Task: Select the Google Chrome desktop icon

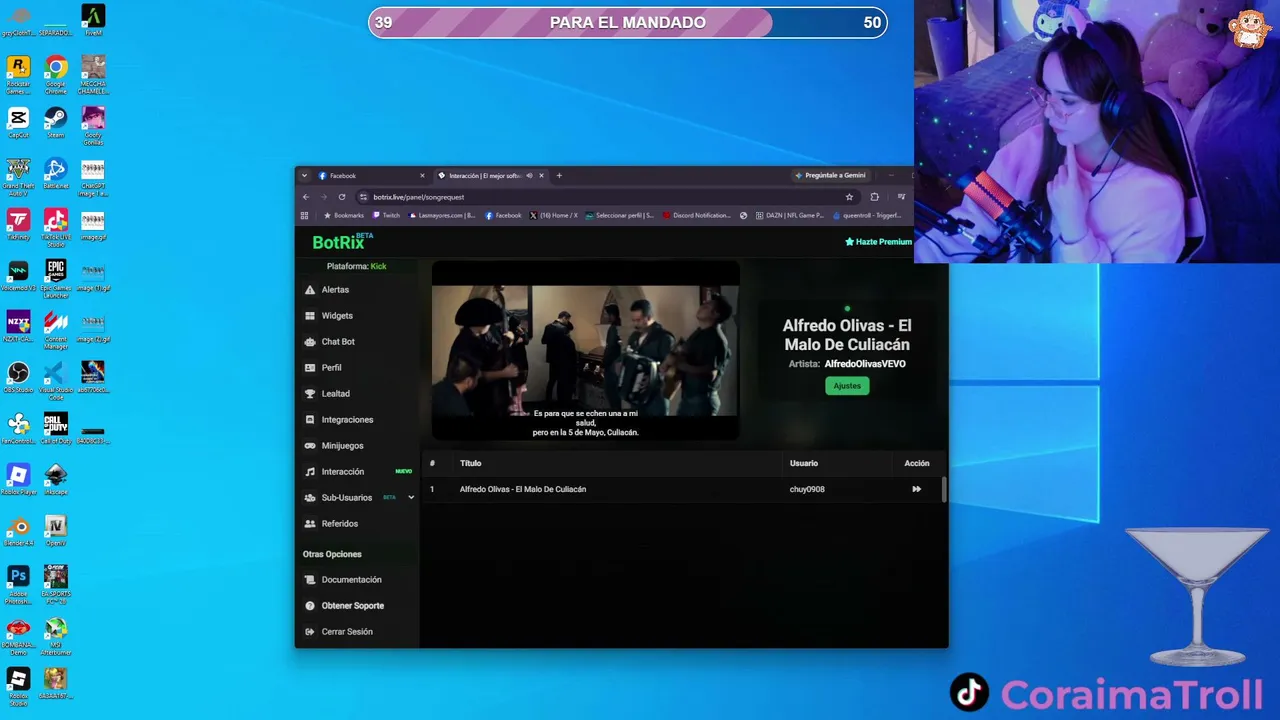Action: [x=56, y=75]
